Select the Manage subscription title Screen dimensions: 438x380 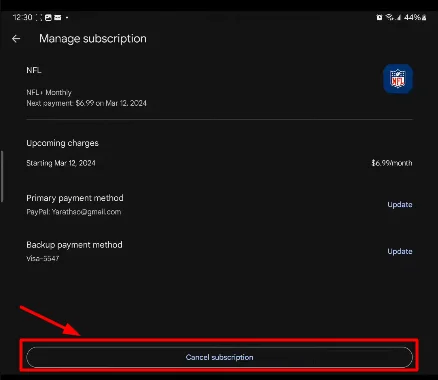point(93,39)
